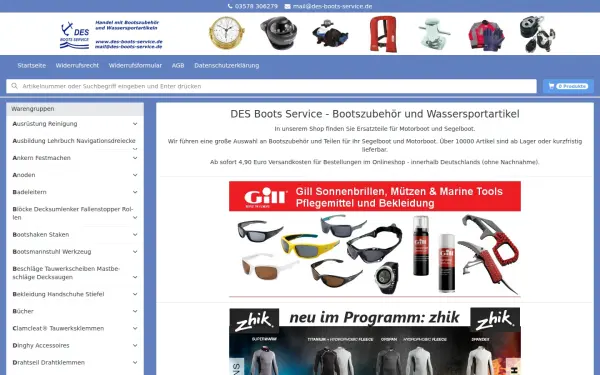Select Drahtseil Drahtklemmen category
The height and width of the screenshot is (375, 600).
pos(49,362)
